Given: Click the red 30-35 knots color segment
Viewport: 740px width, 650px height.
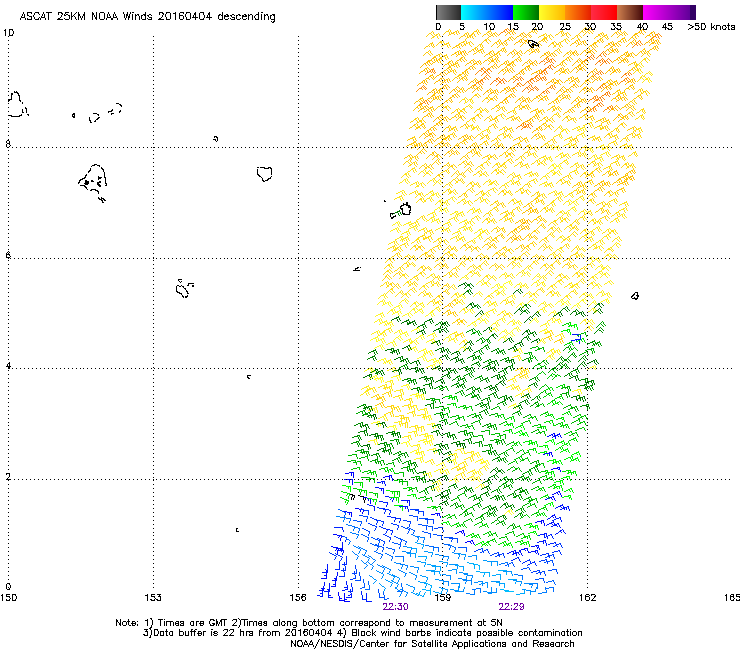Looking at the screenshot, I should tap(604, 12).
